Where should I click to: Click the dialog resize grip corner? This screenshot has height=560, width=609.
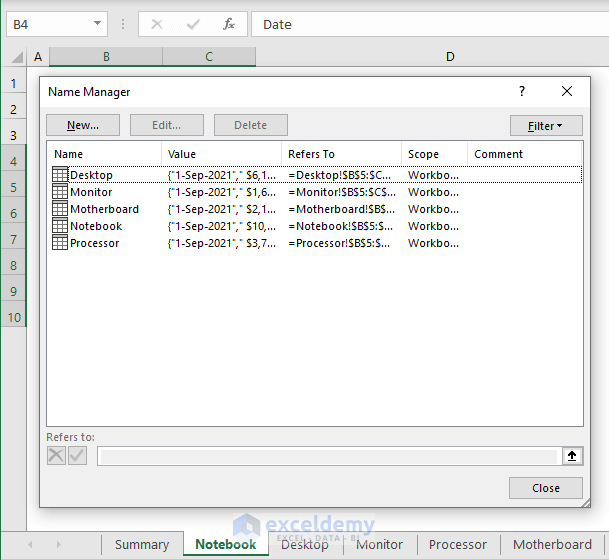586,503
